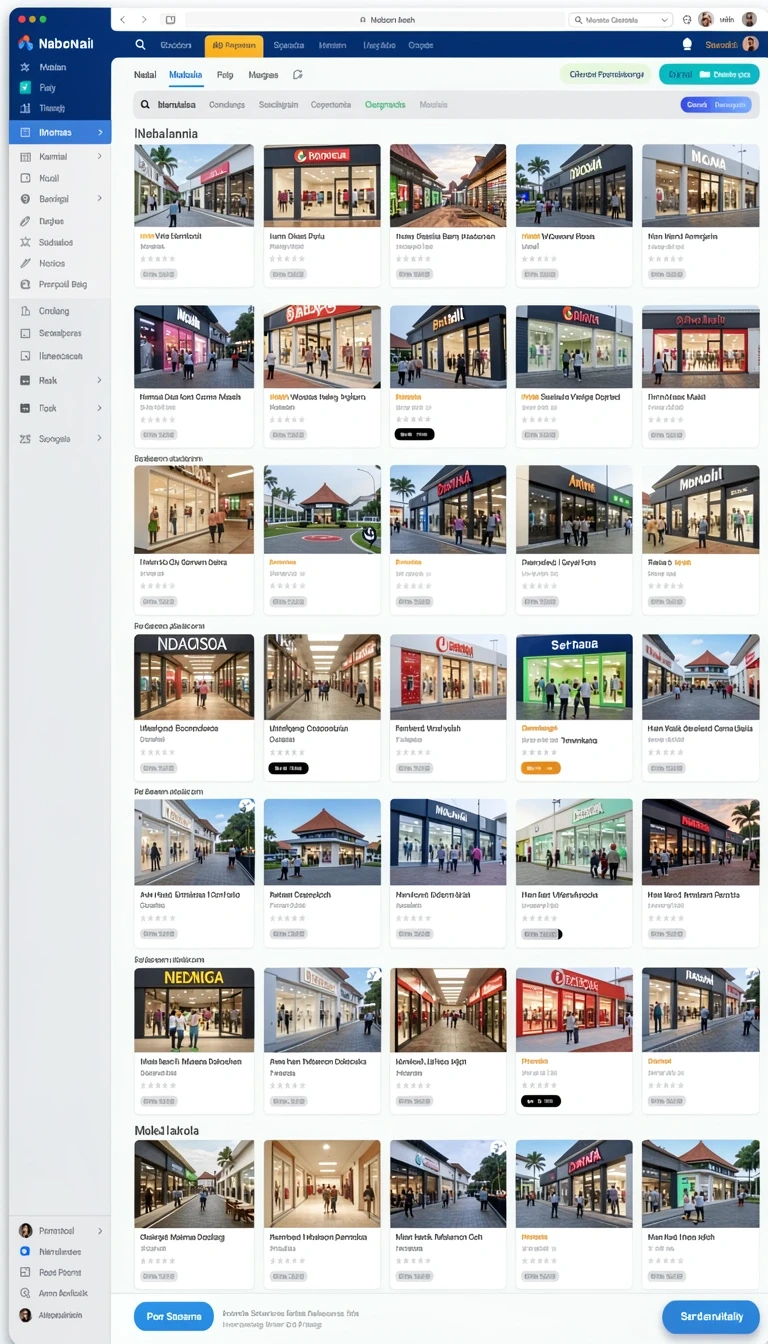Click the icon beside Seoaalperes in sidebar
768x1344 pixels.
(x=25, y=333)
